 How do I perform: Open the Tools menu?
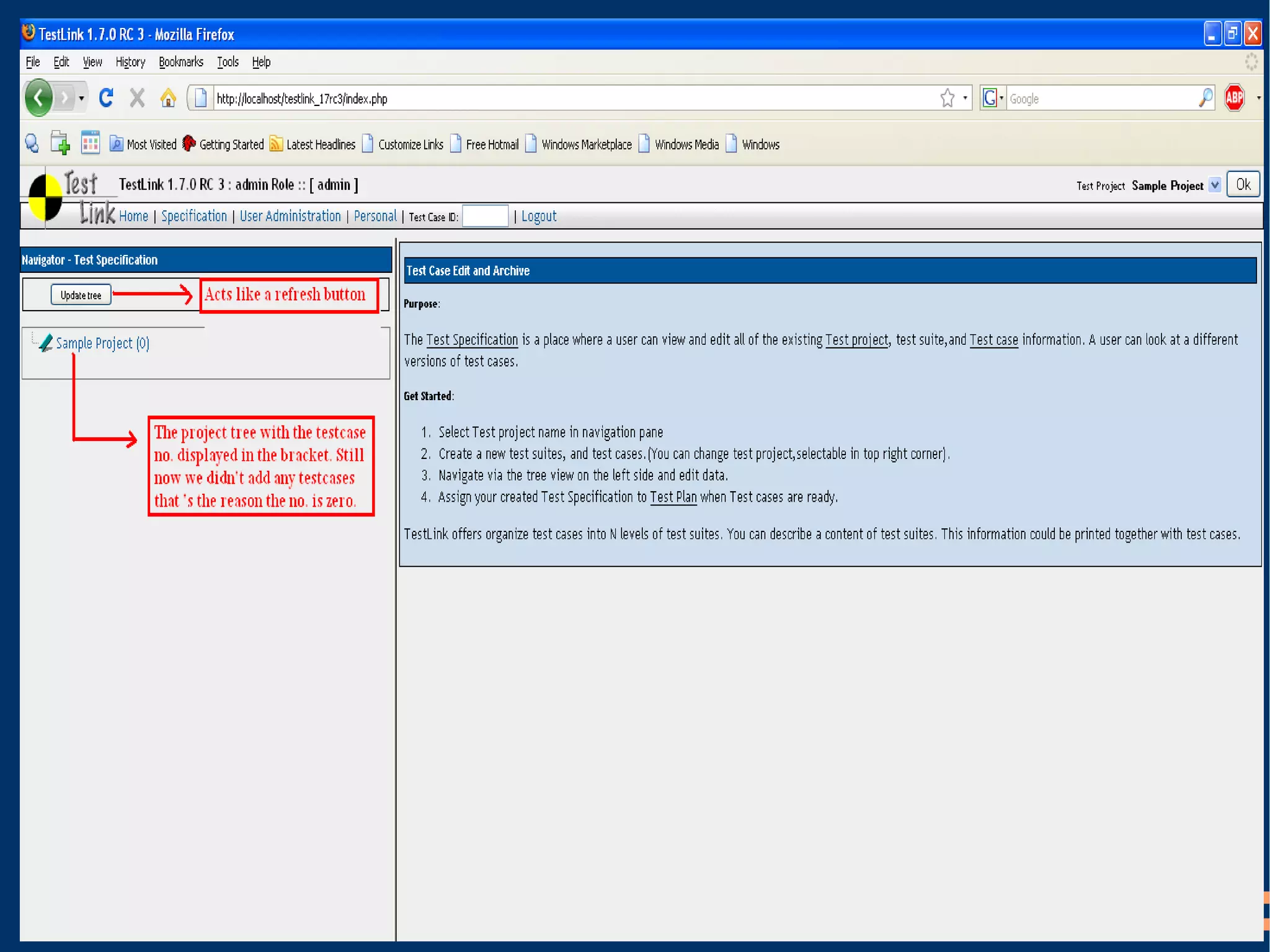[x=228, y=62]
